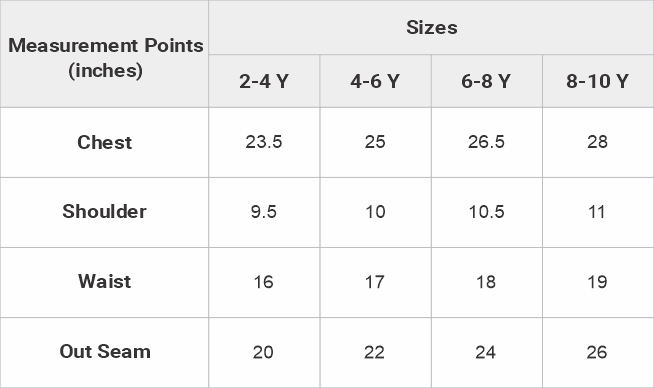Screen dimensions: 654x388
Task: Click the waist value 17
Action: coord(375,282)
